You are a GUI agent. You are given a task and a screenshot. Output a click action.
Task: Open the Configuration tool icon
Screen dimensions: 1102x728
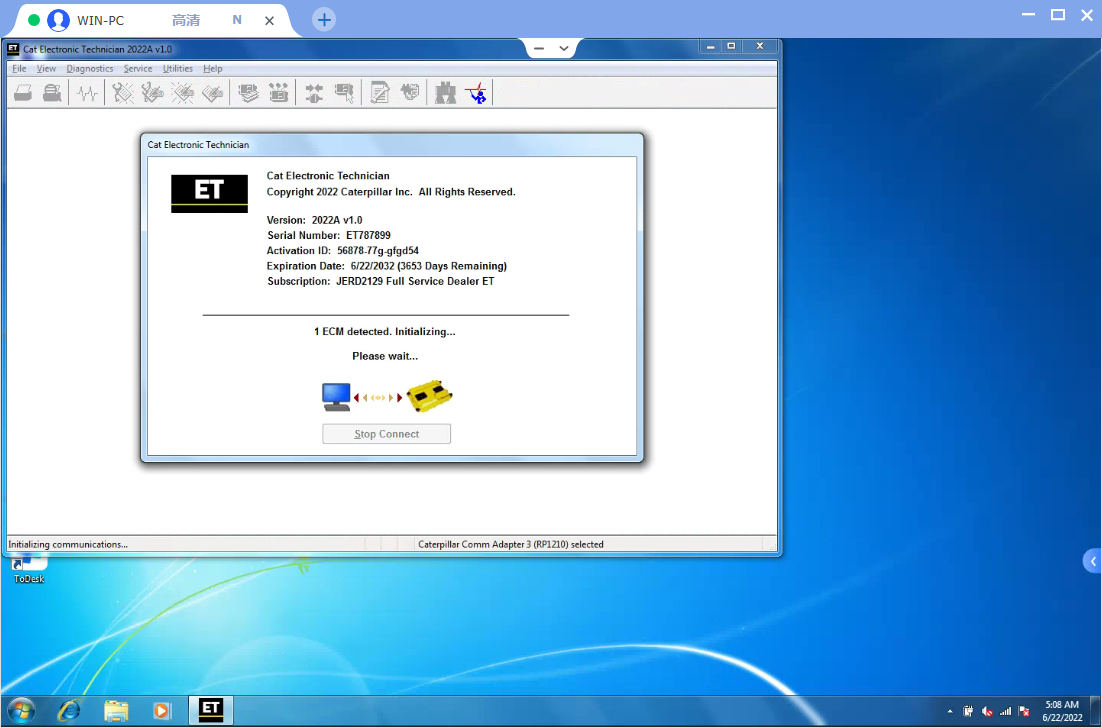click(x=278, y=93)
